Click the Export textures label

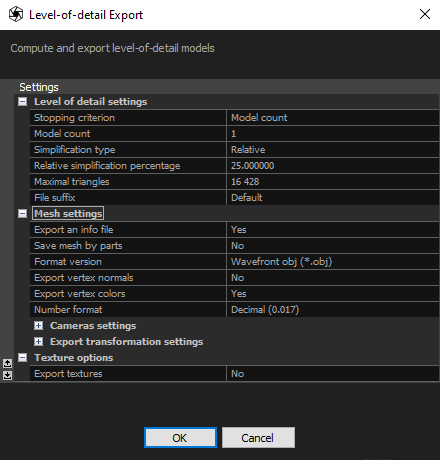[68, 374]
